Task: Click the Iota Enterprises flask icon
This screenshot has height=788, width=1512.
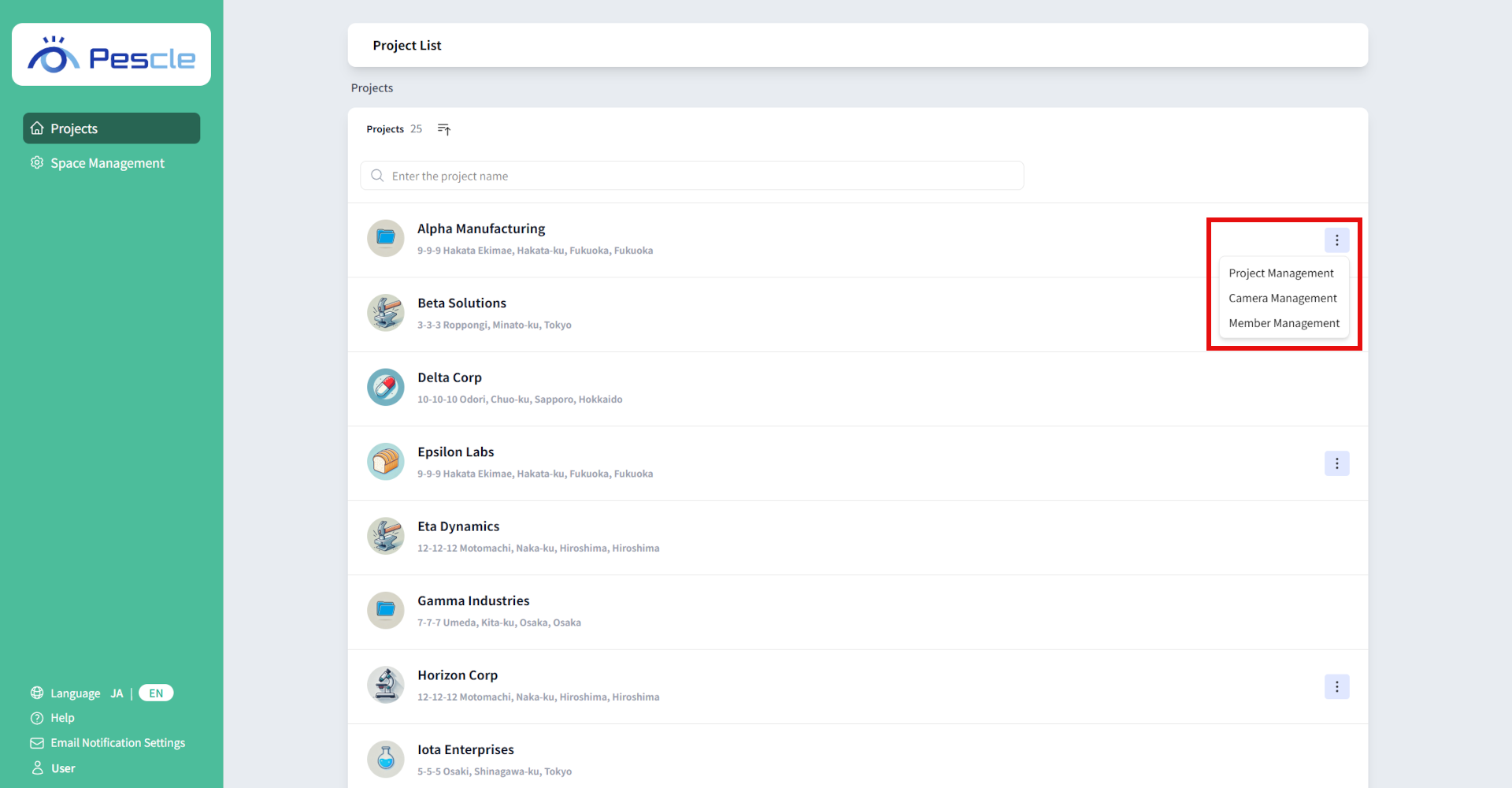Action: tap(385, 759)
